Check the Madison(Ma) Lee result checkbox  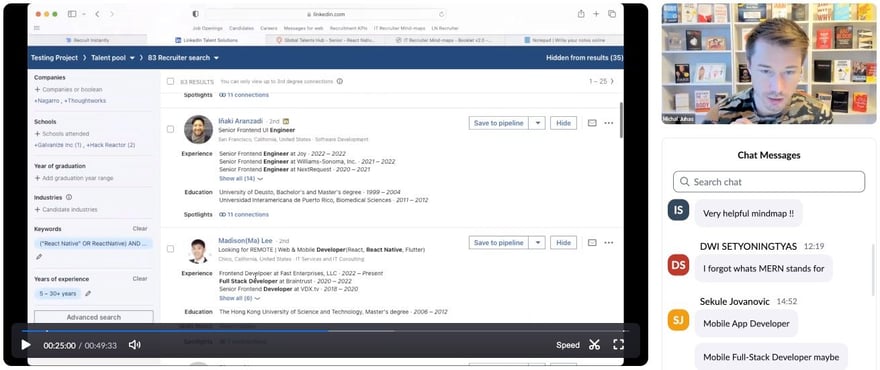171,249
